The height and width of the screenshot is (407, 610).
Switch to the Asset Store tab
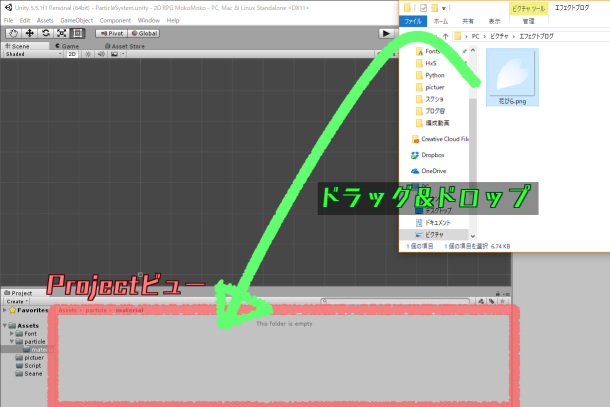125,46
